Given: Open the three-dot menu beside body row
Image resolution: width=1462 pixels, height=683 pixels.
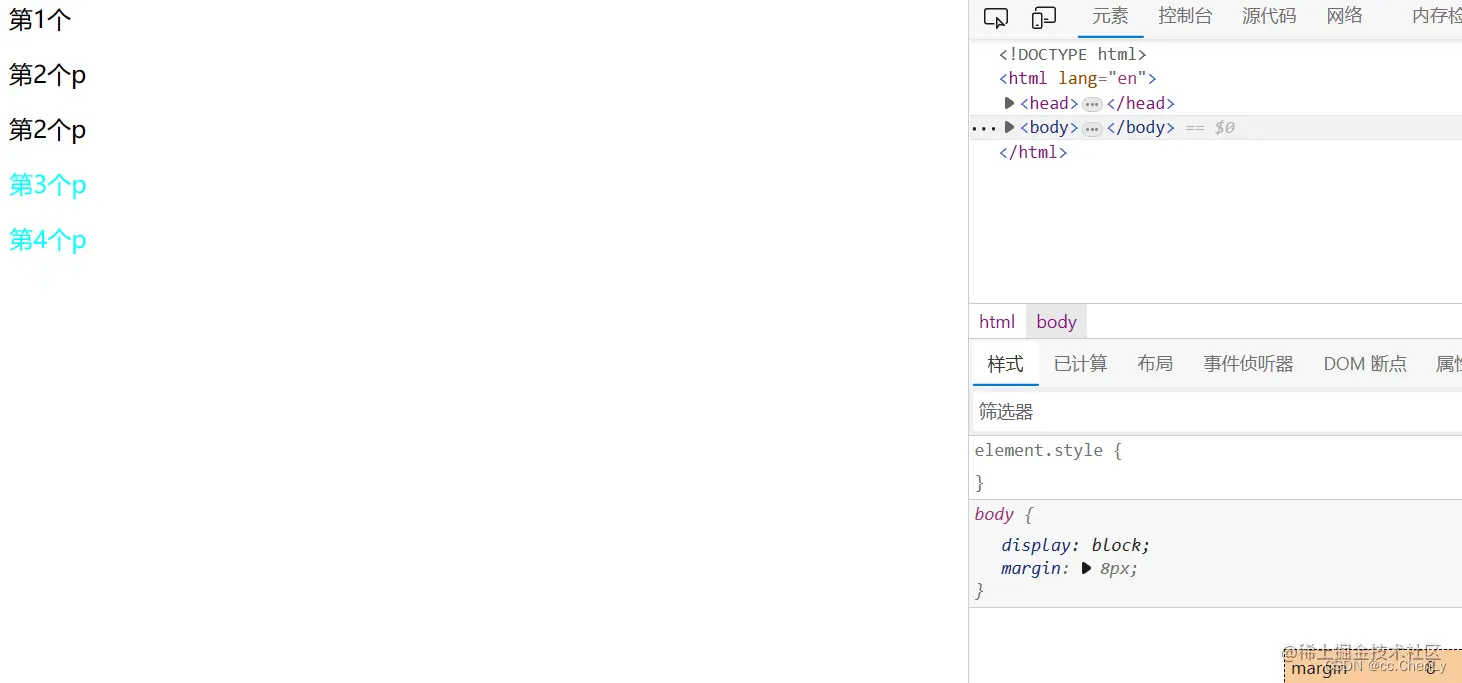Looking at the screenshot, I should 984,128.
